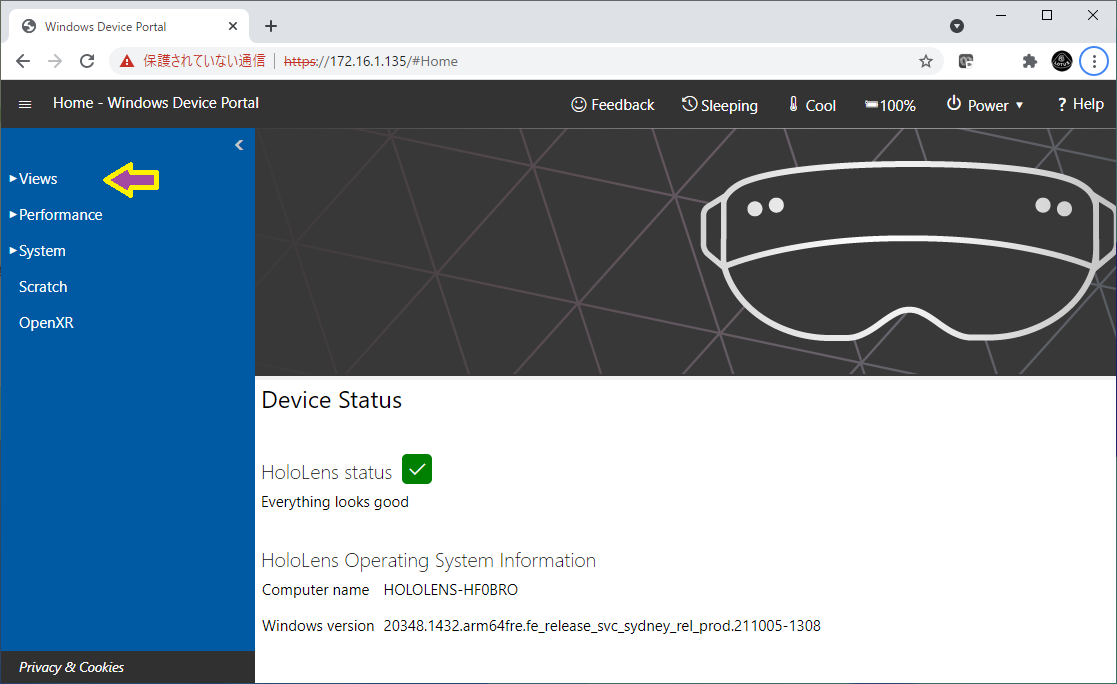Expand the System section
This screenshot has height=684, width=1117.
[x=42, y=251]
